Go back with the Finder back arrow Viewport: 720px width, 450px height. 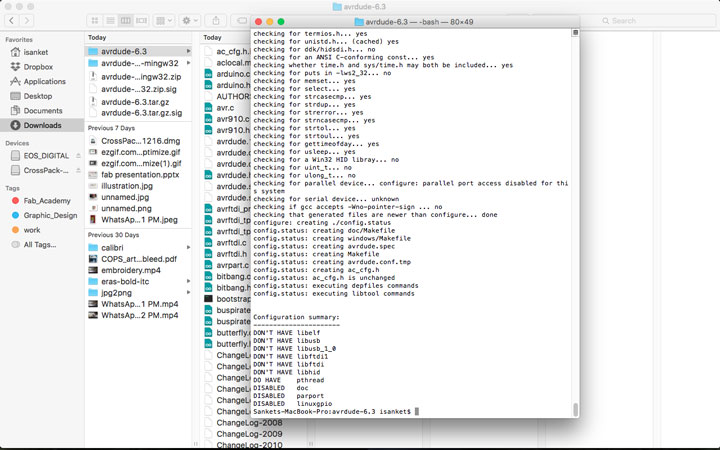point(11,21)
